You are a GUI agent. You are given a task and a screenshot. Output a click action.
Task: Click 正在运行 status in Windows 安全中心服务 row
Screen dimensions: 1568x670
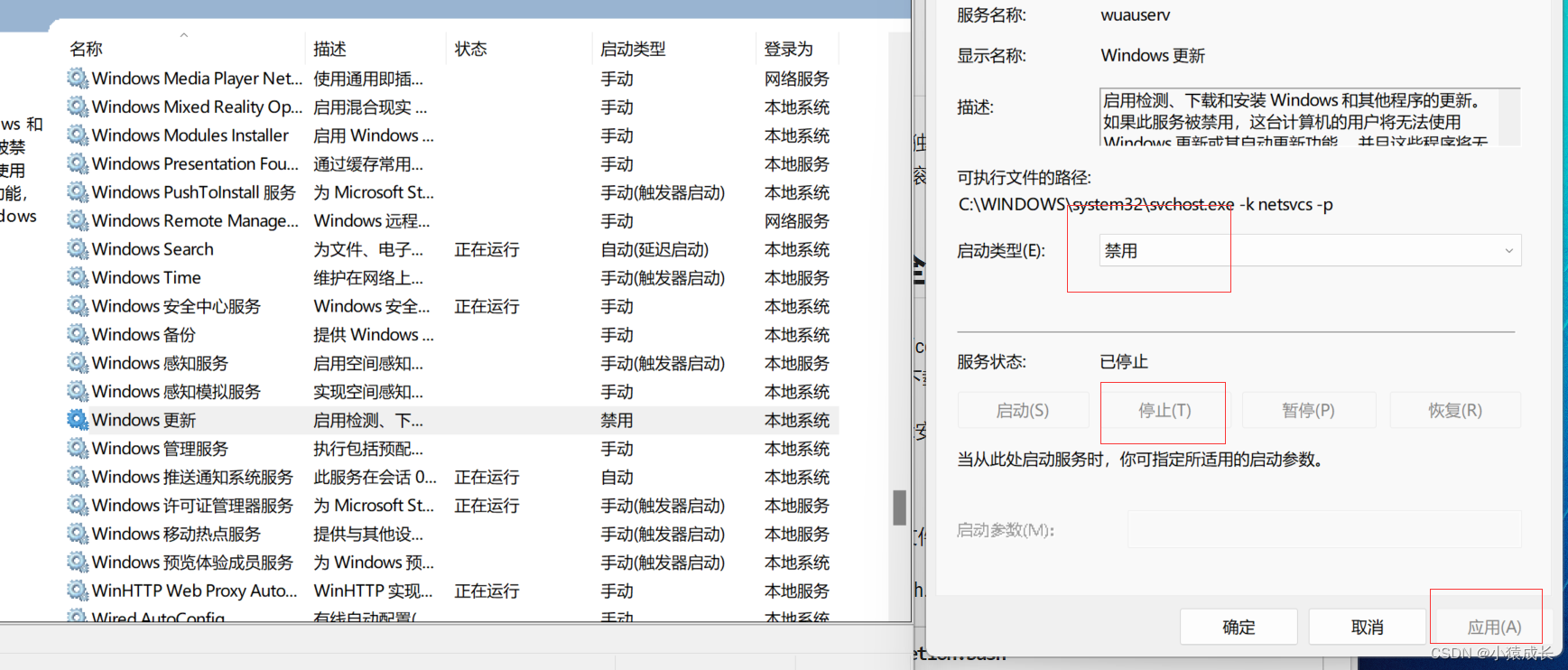[487, 306]
